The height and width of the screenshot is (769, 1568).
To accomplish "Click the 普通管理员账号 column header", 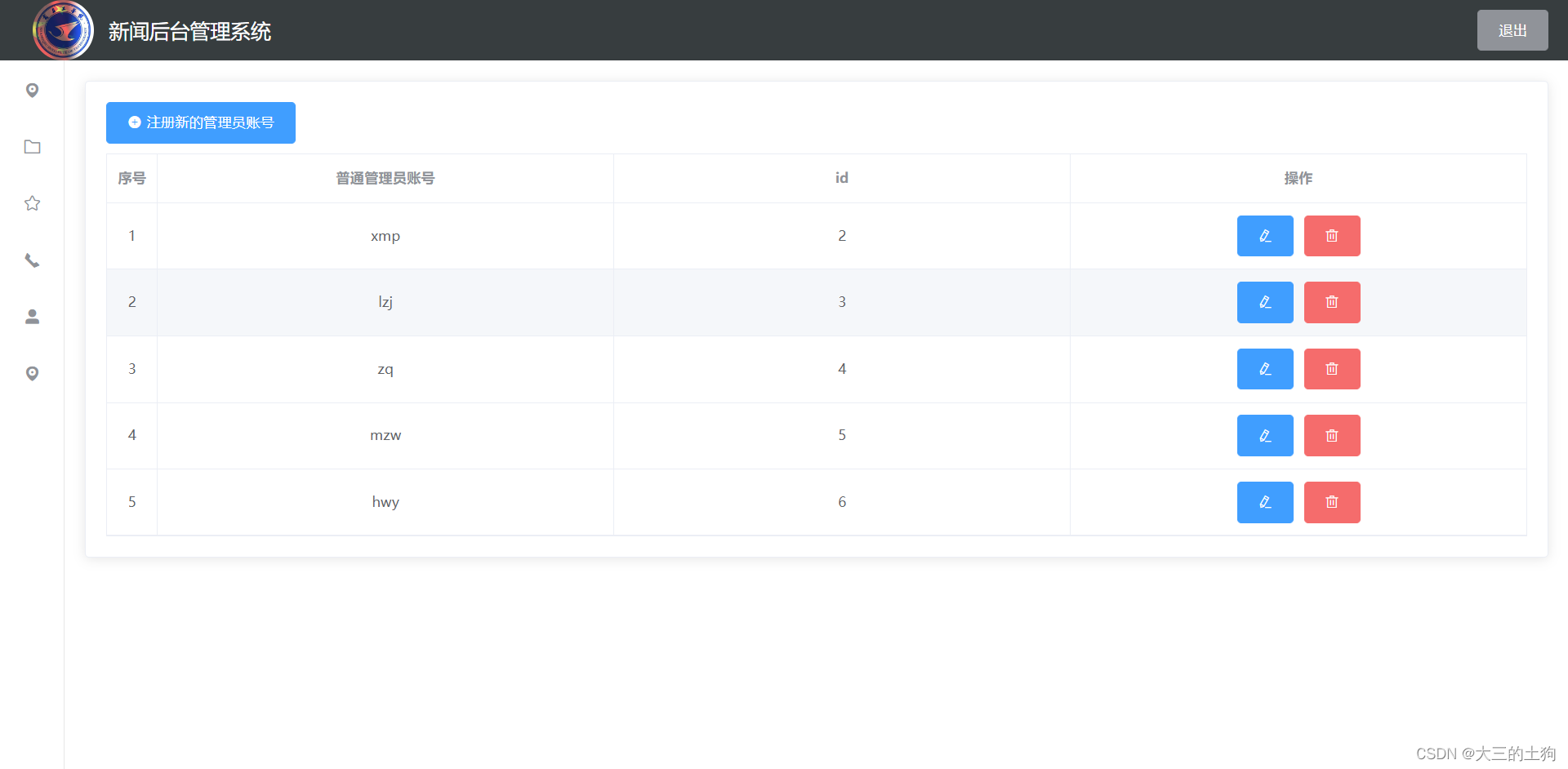I will click(x=385, y=178).
